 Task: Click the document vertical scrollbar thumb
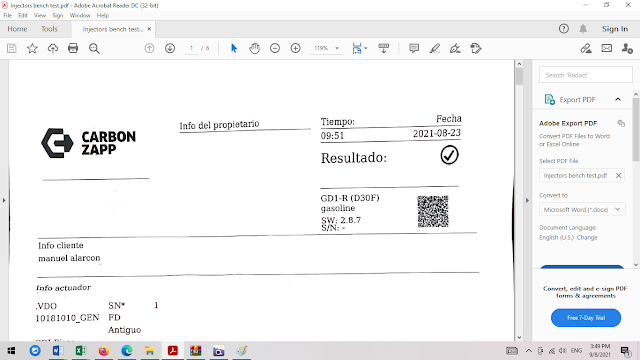click(519, 76)
